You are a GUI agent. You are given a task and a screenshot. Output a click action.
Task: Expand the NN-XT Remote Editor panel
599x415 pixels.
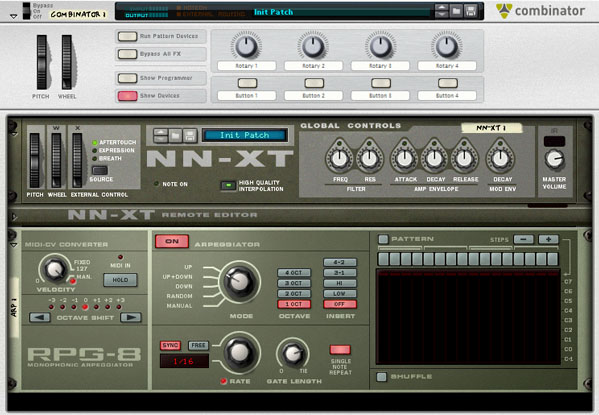click(x=15, y=217)
